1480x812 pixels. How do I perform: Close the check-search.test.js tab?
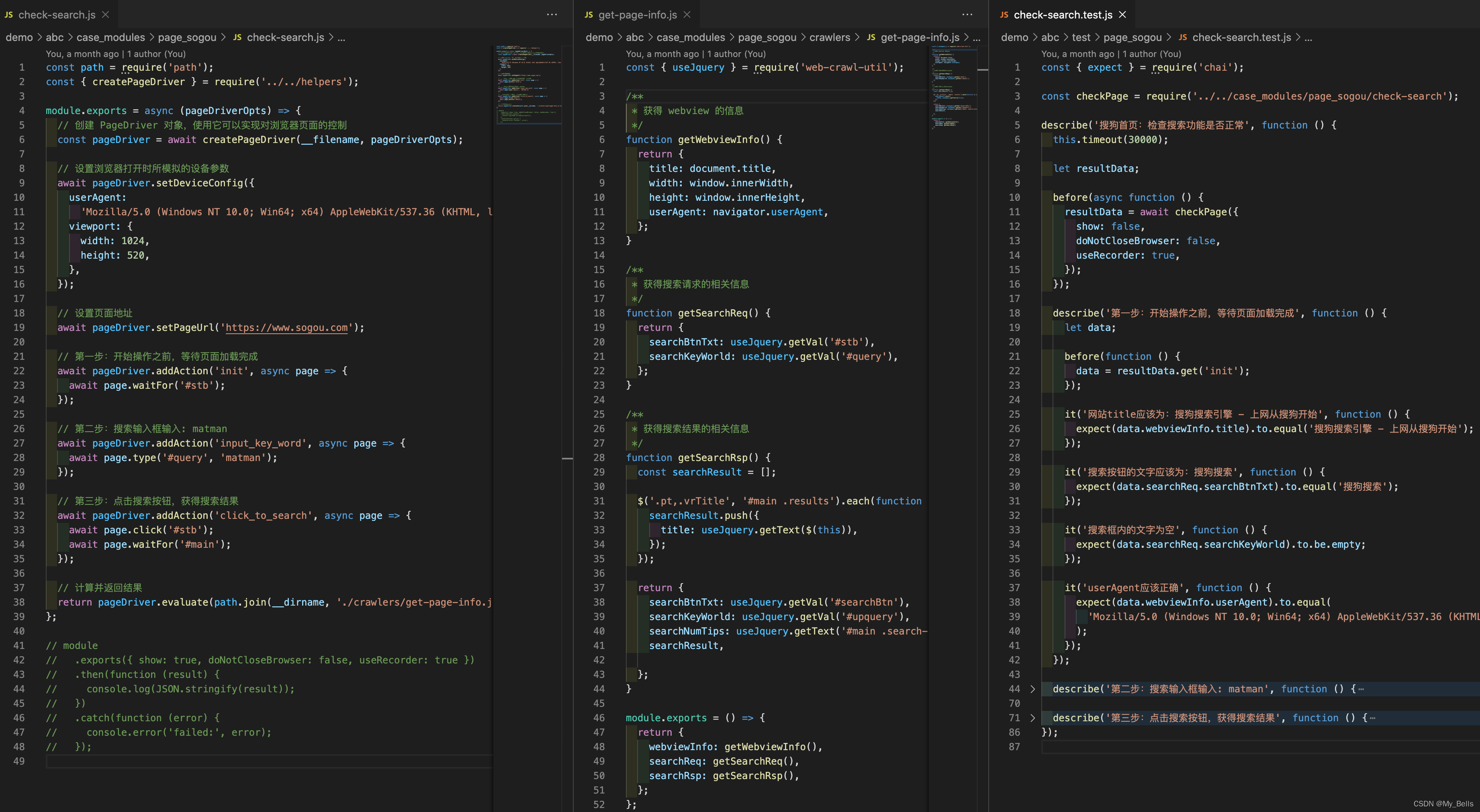1122,15
